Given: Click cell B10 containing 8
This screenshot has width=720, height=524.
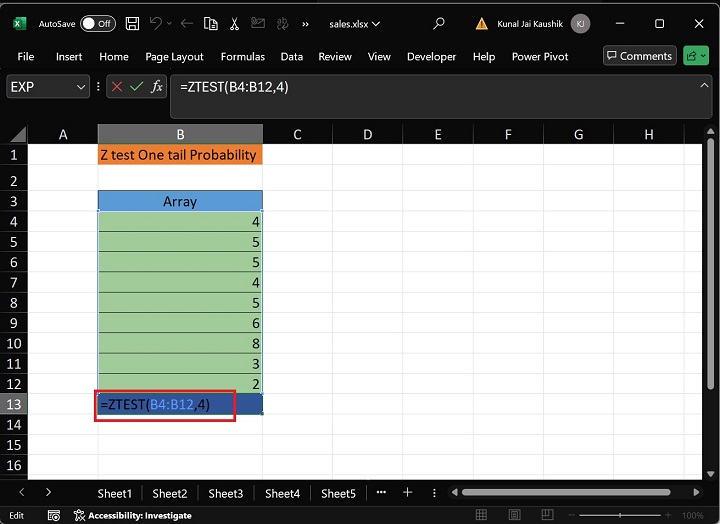Looking at the screenshot, I should coord(180,343).
